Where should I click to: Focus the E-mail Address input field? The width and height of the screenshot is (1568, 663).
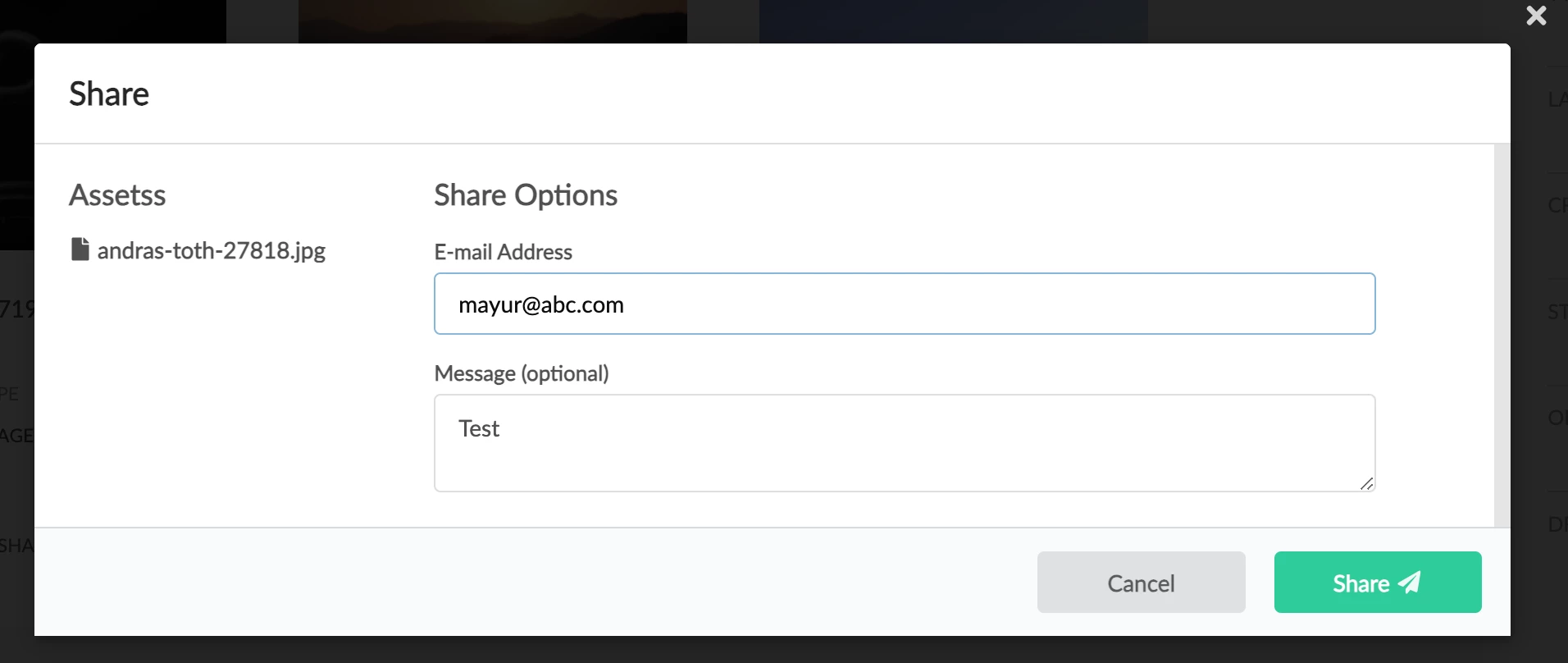tap(904, 304)
